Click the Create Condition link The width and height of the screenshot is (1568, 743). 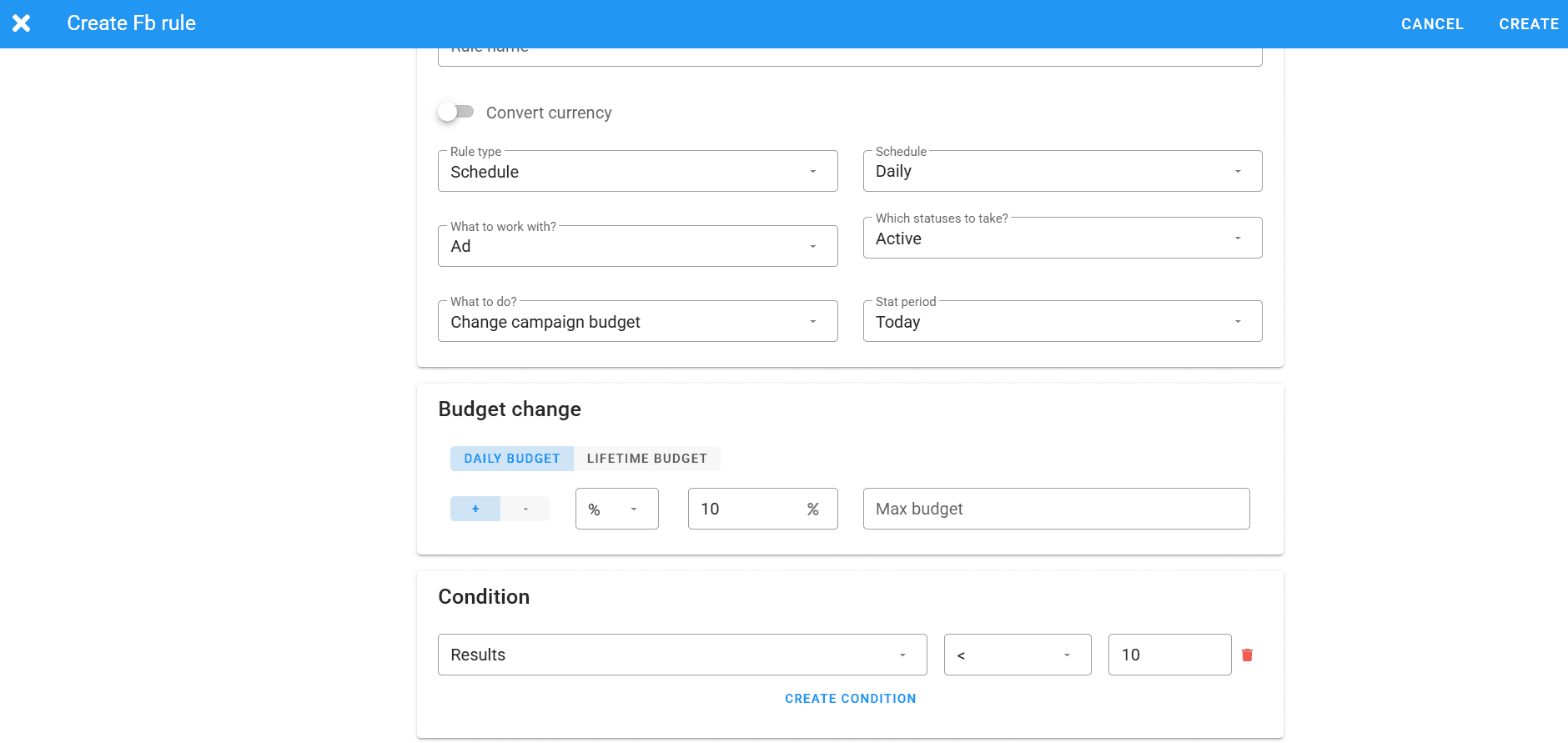(x=850, y=699)
